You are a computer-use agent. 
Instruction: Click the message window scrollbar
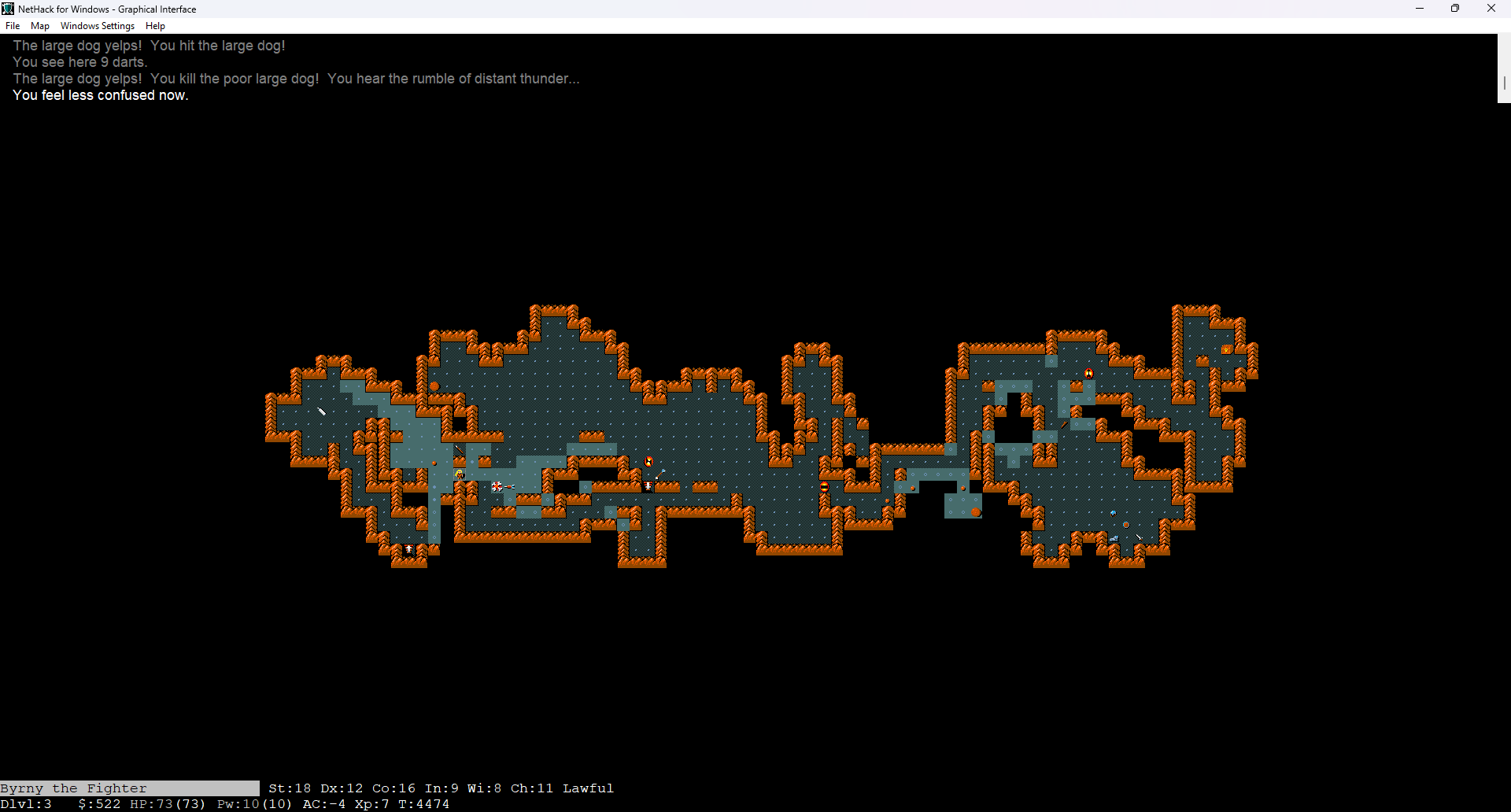click(1504, 68)
